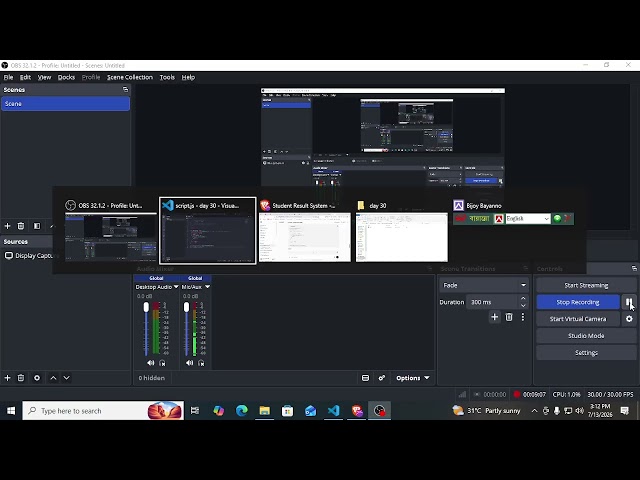Click the 31°C Partly sunny weather widget
Screen dimensions: 640x480
(x=486, y=411)
